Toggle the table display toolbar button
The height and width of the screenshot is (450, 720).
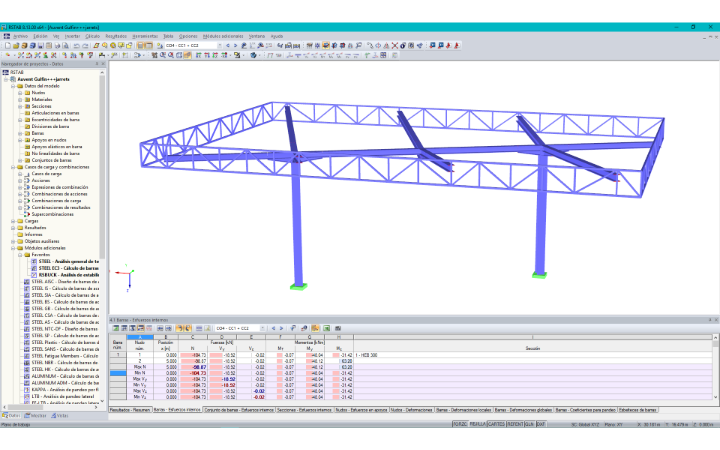point(149,45)
